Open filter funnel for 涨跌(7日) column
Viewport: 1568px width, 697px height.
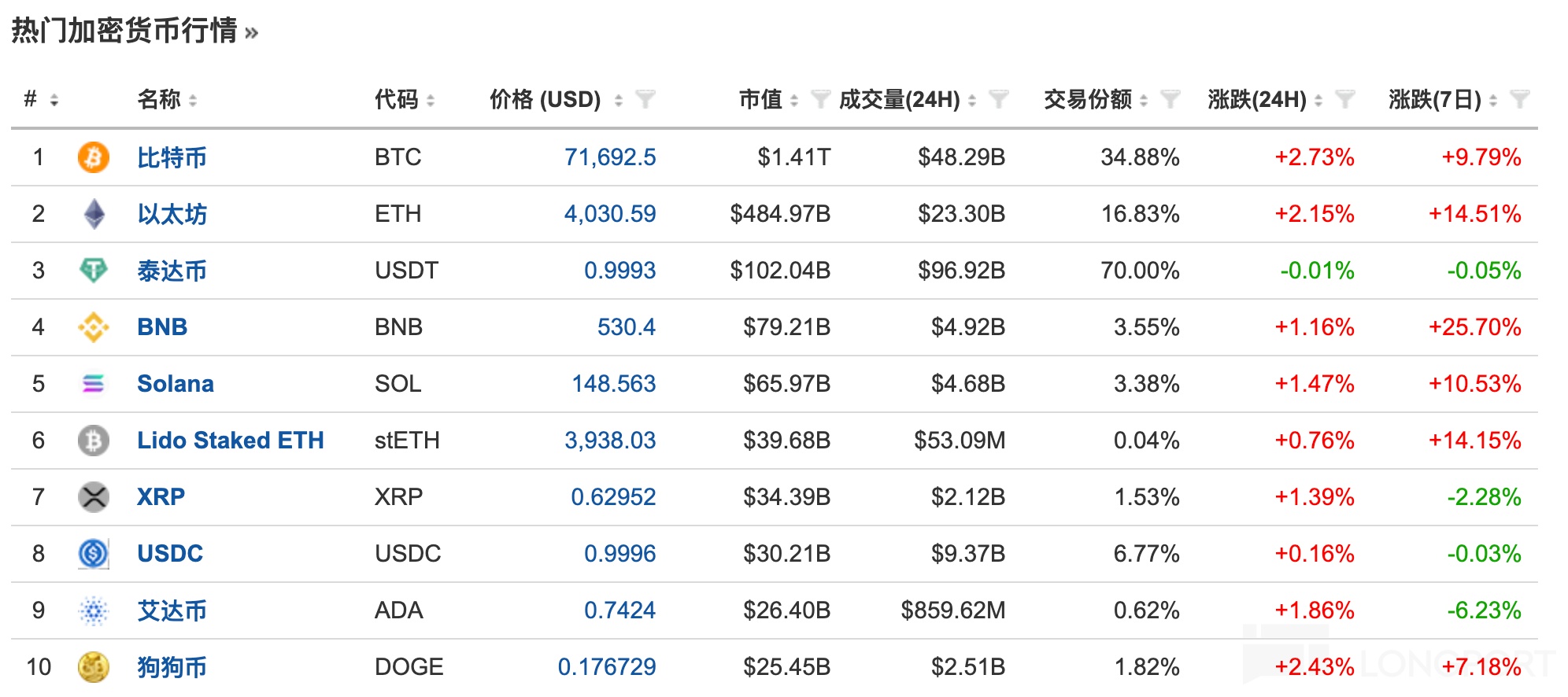coord(1520,99)
